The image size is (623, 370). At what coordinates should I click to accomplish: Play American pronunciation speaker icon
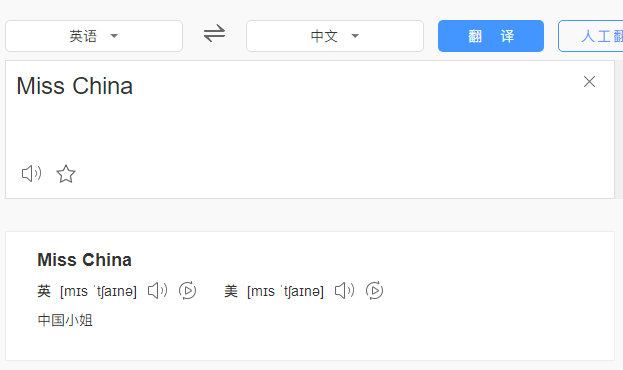click(344, 291)
